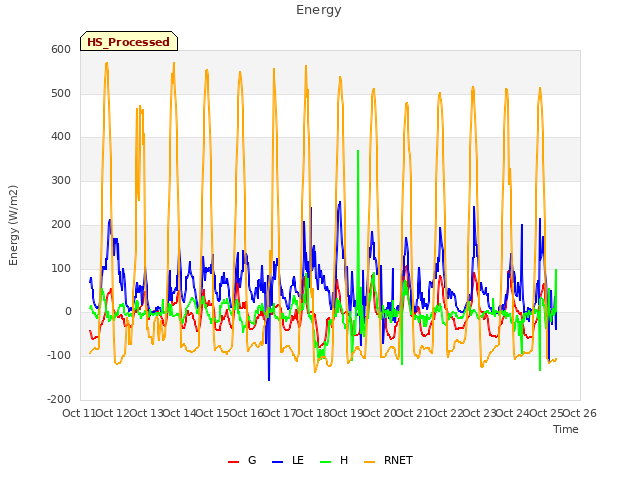Click the Time x-axis label
This screenshot has height=480, width=640.
[566, 429]
